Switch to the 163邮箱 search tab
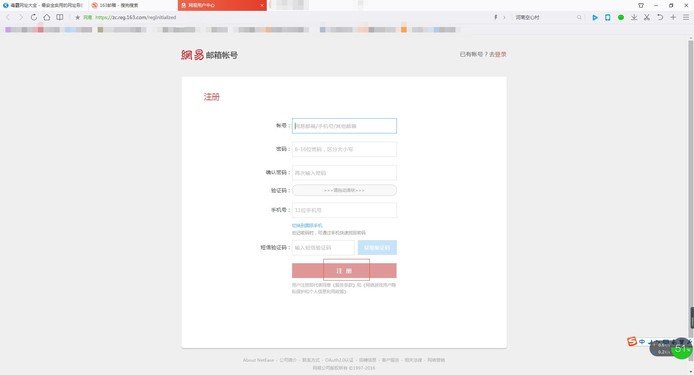The image size is (694, 375). 133,5
